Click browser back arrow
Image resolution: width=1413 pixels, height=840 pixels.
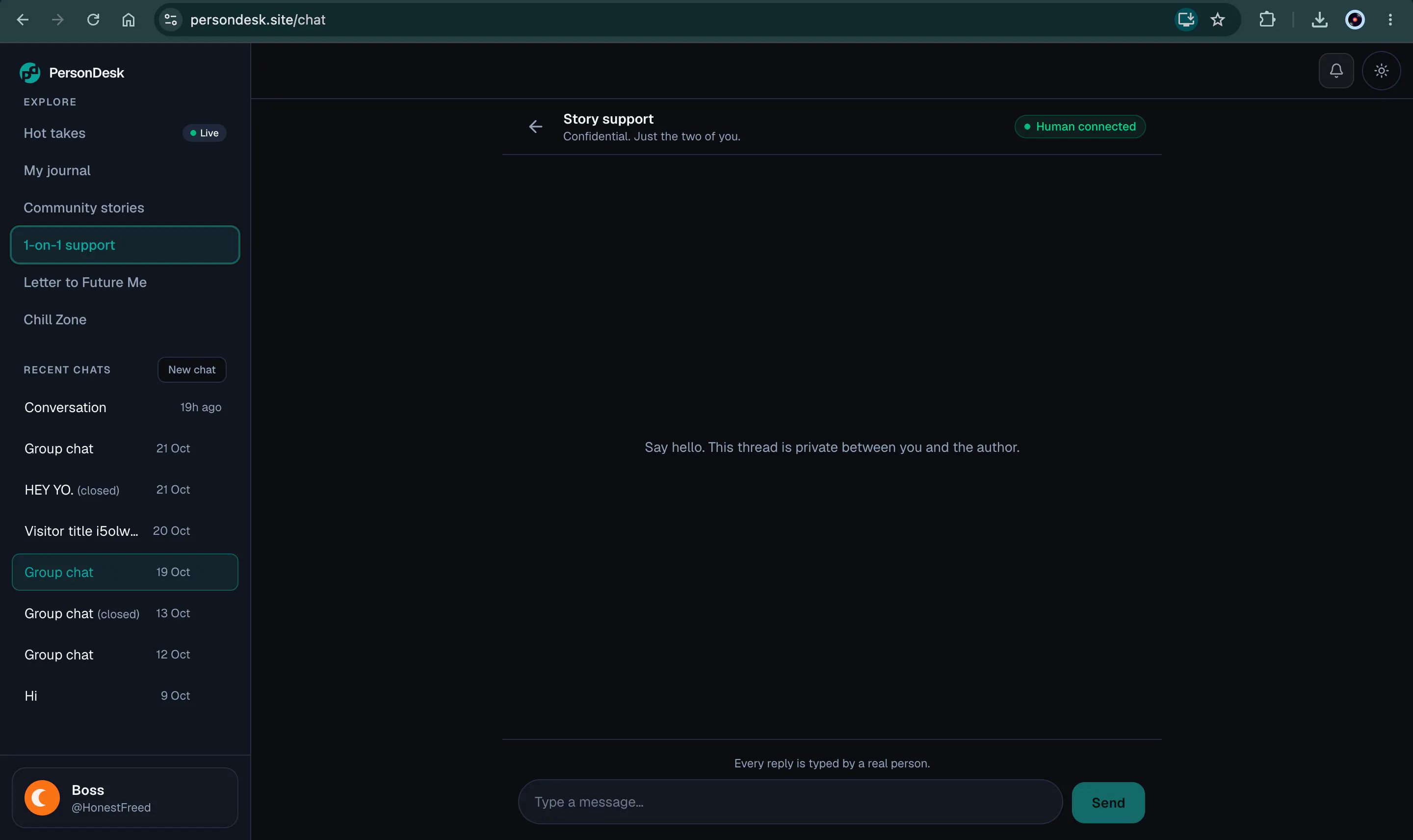[x=23, y=20]
